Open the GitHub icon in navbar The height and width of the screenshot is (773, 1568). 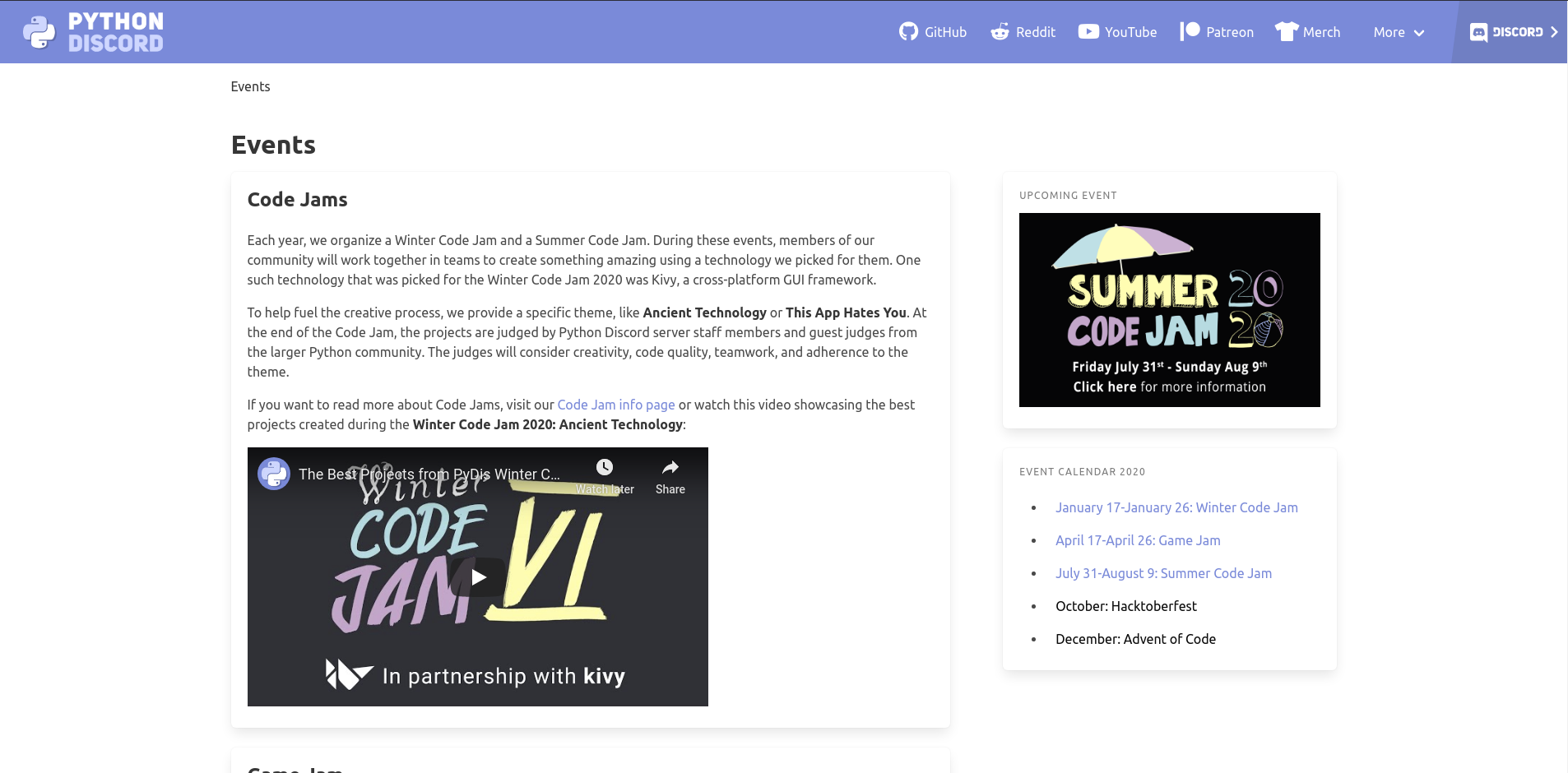908,32
